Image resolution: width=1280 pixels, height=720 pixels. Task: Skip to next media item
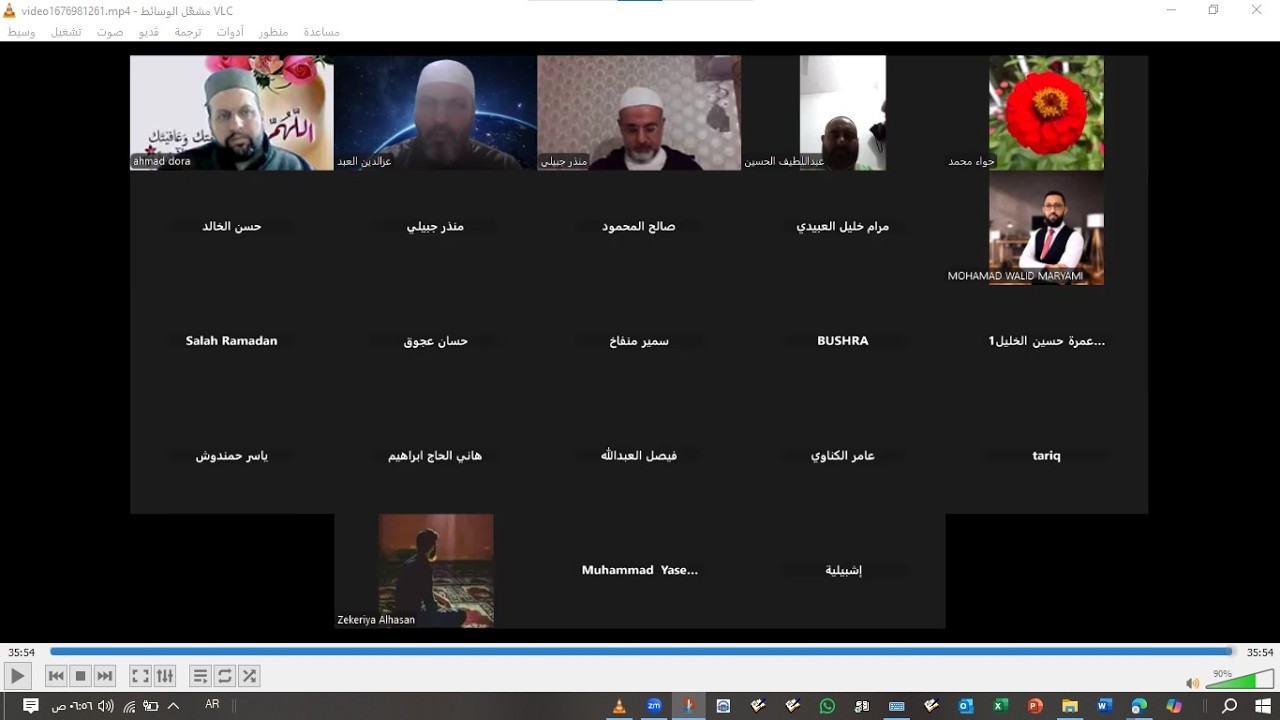click(105, 676)
